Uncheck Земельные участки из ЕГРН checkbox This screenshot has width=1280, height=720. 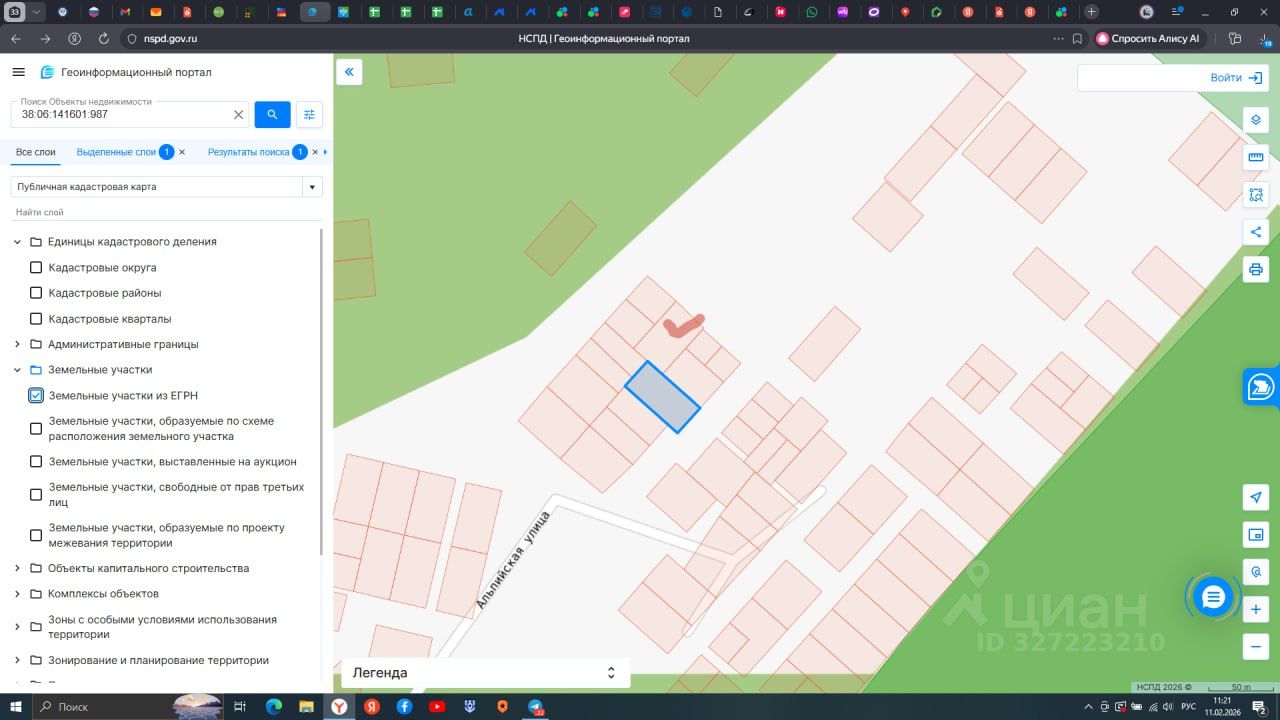click(x=36, y=396)
